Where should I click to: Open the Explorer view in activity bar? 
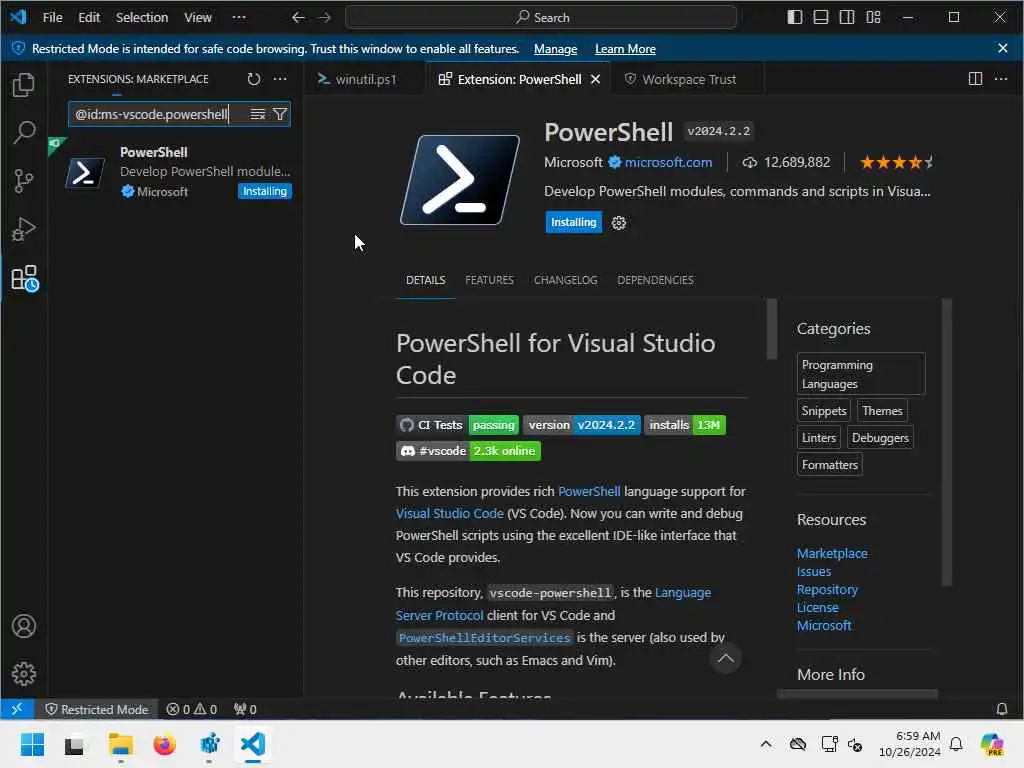coord(24,85)
